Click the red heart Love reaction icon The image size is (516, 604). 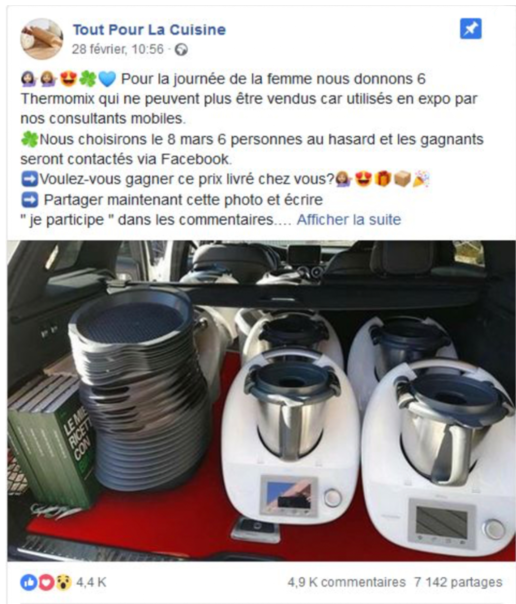[x=45, y=582]
